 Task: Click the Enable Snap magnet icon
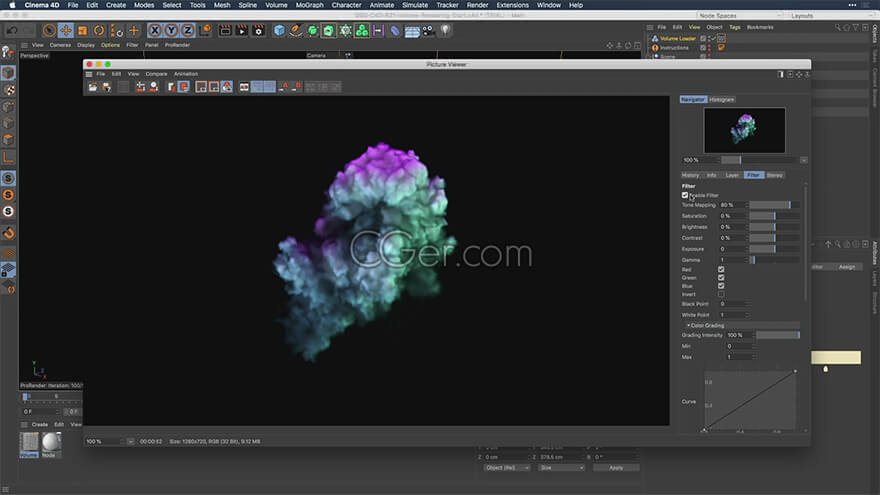pyautogui.click(x=8, y=232)
